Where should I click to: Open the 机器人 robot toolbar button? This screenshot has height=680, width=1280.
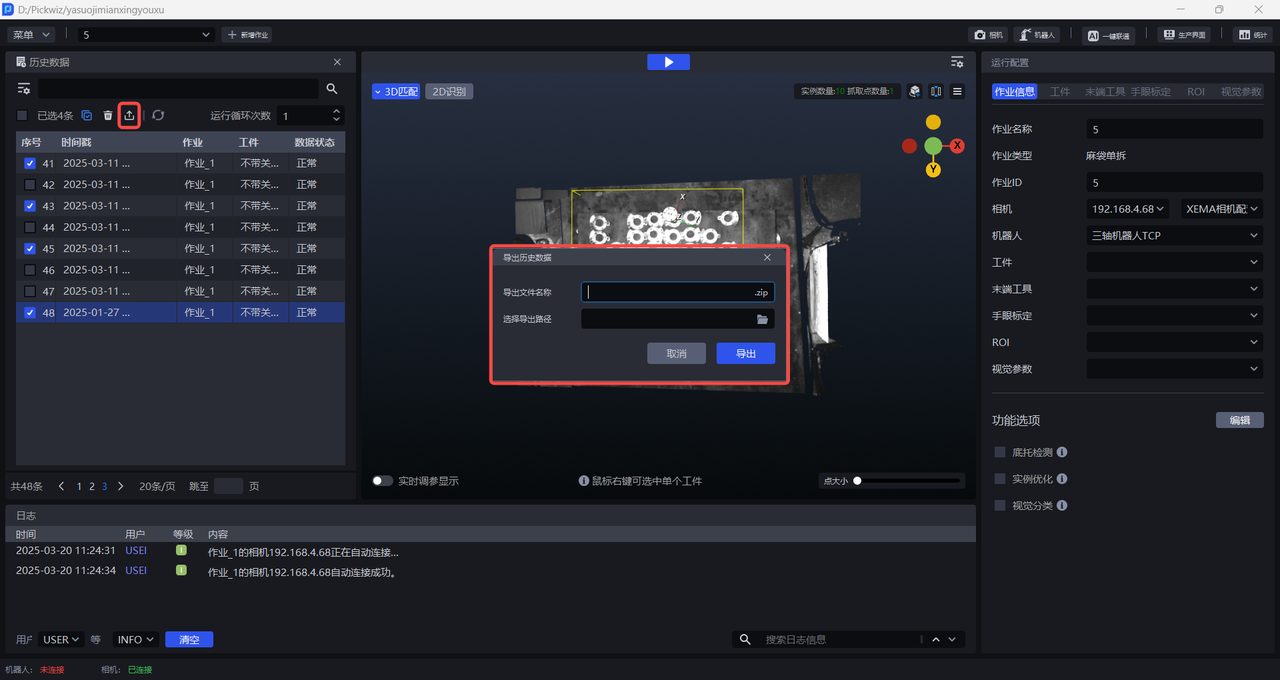(1037, 35)
